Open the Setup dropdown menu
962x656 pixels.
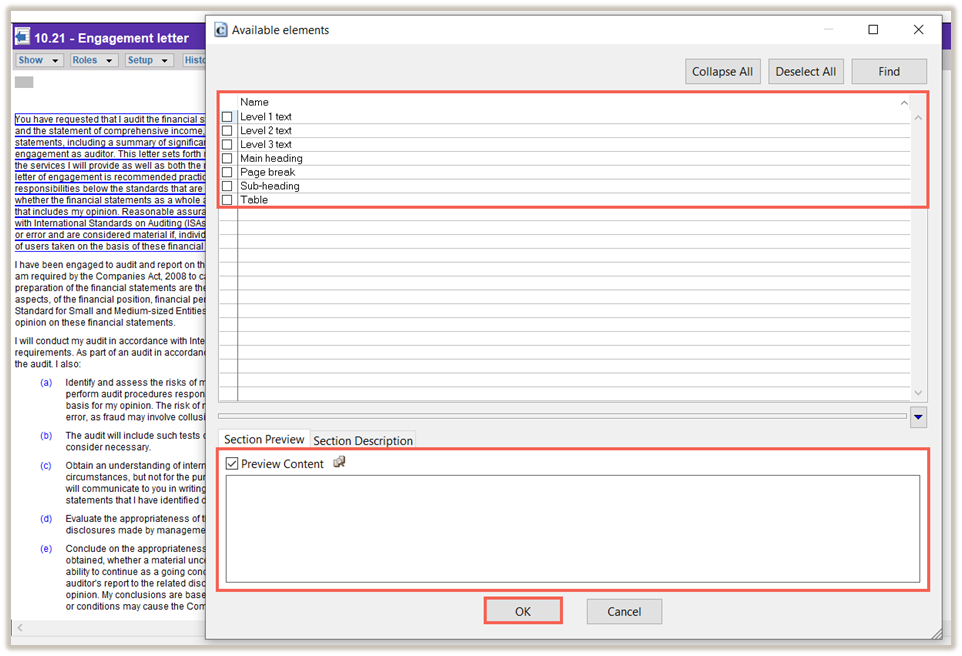coord(149,60)
